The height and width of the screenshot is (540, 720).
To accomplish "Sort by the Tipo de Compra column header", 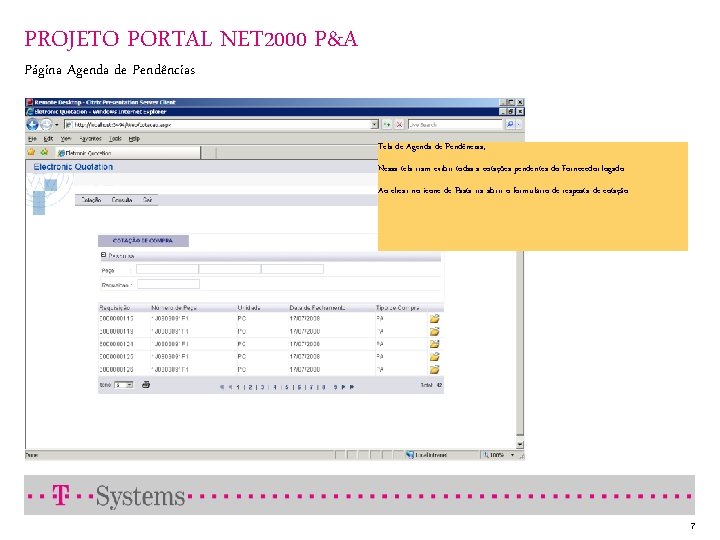I will (398, 308).
